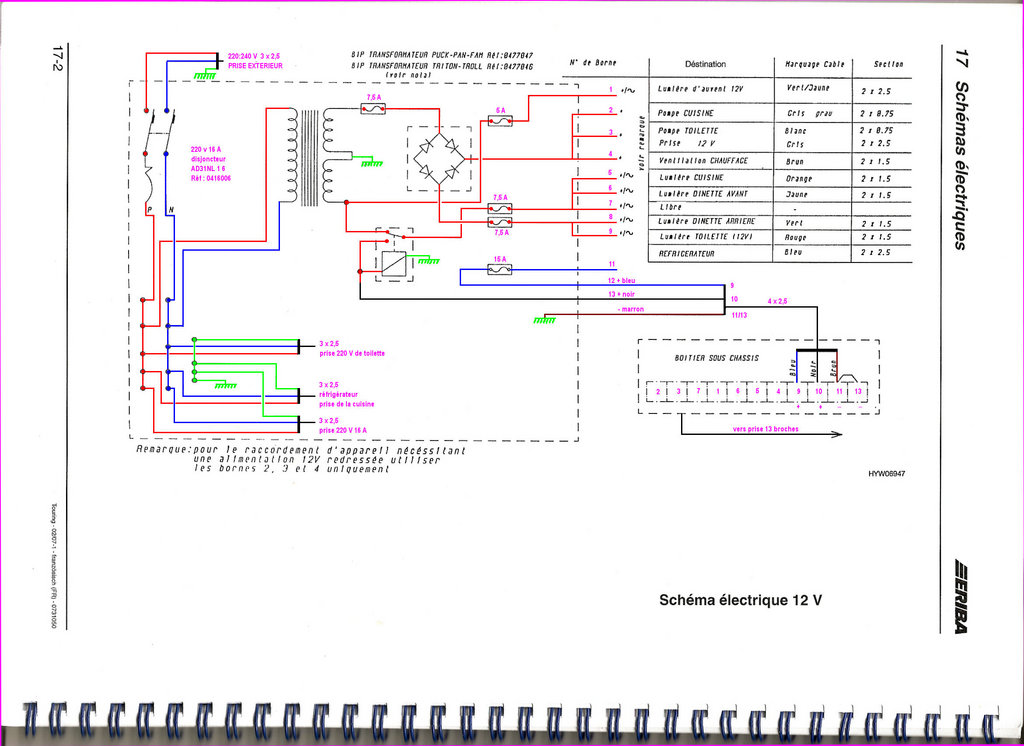
Task: Click the 'prise 220 V de toilette' label
Action: pos(351,354)
